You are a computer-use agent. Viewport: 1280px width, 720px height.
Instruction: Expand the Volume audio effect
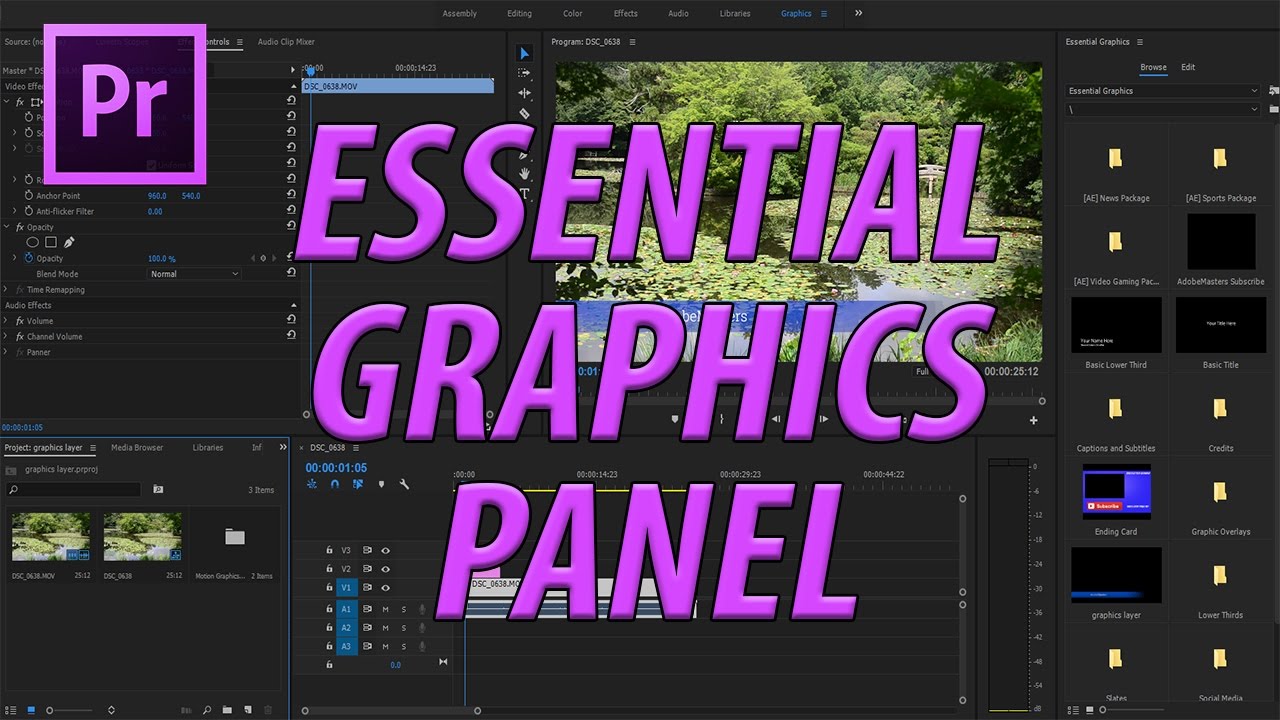click(7, 321)
